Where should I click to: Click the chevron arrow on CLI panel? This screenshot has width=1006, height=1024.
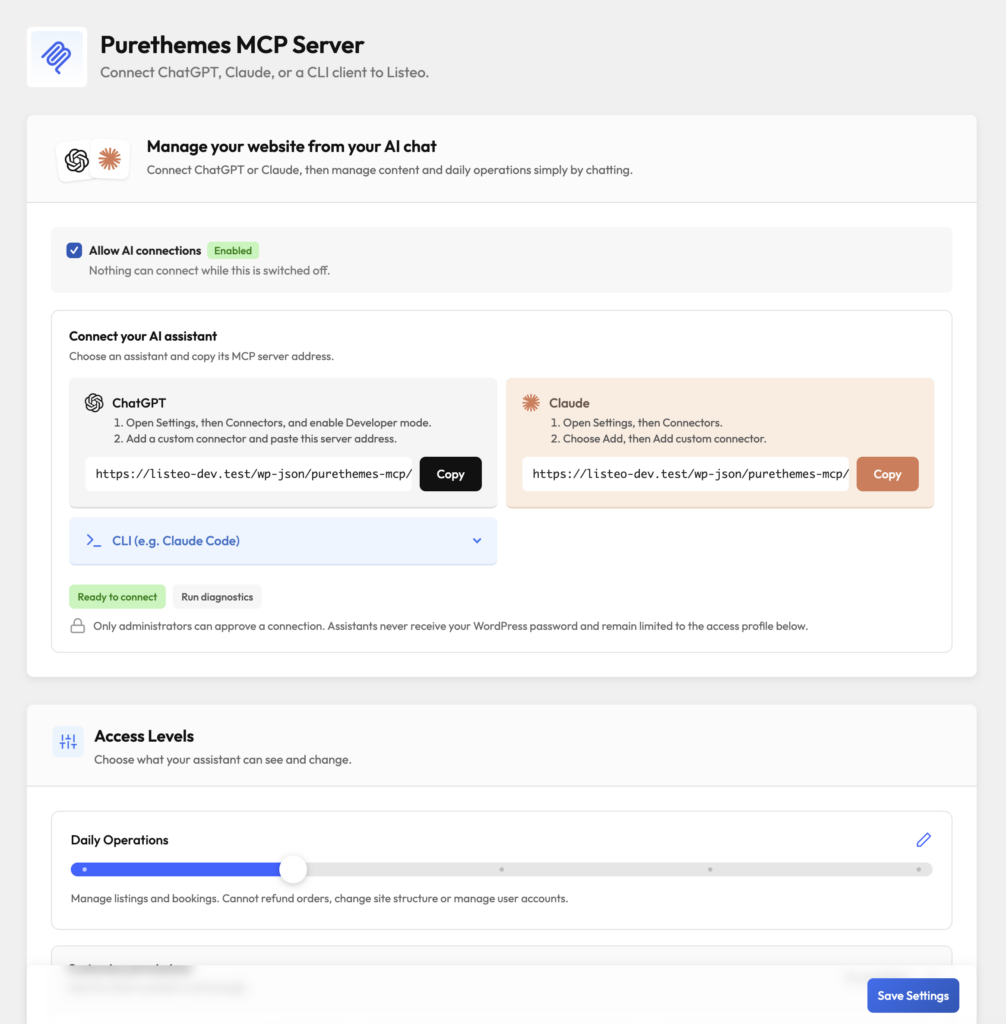477,541
